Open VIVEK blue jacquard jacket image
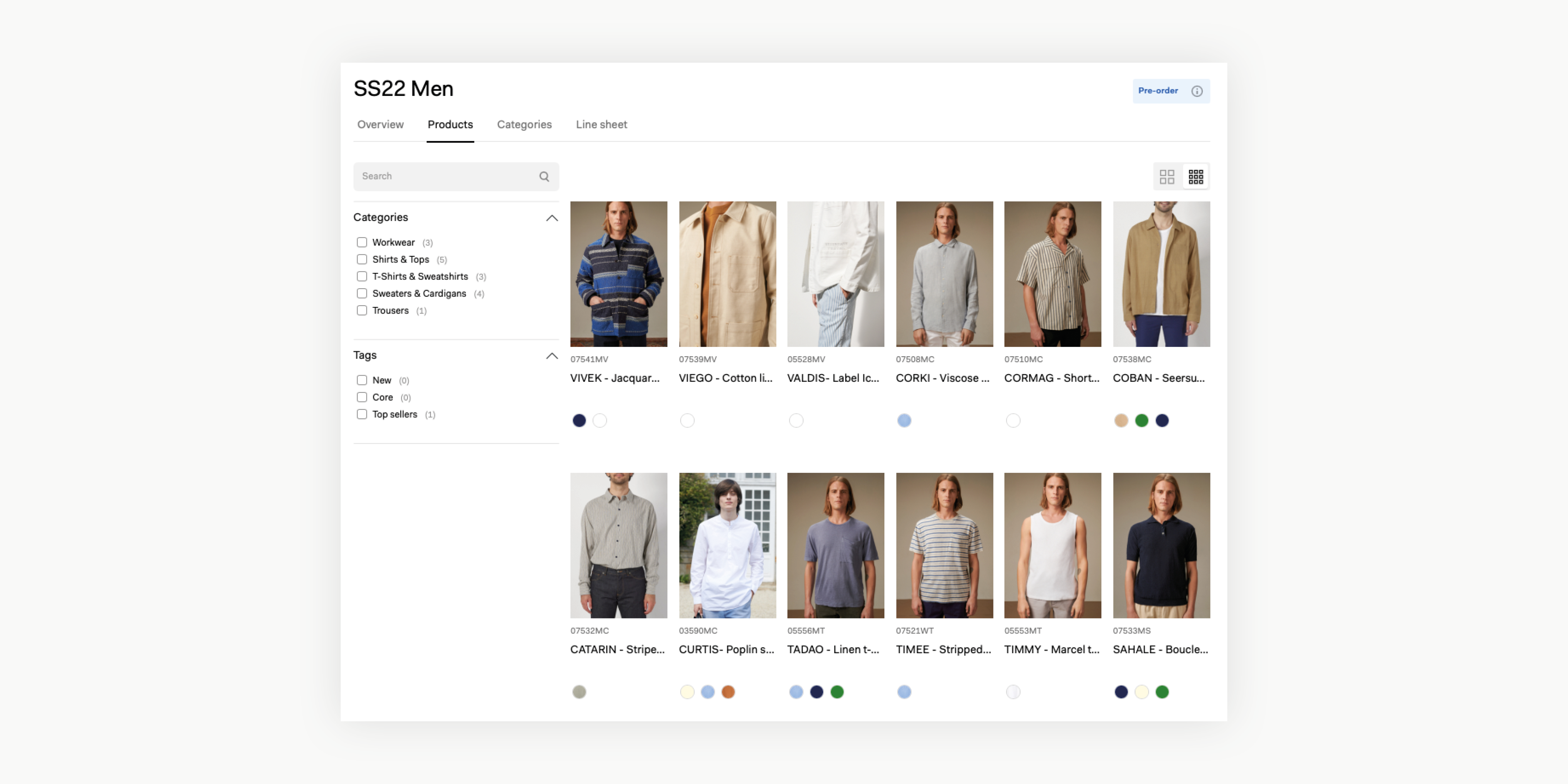Image resolution: width=1568 pixels, height=784 pixels. pos(618,274)
